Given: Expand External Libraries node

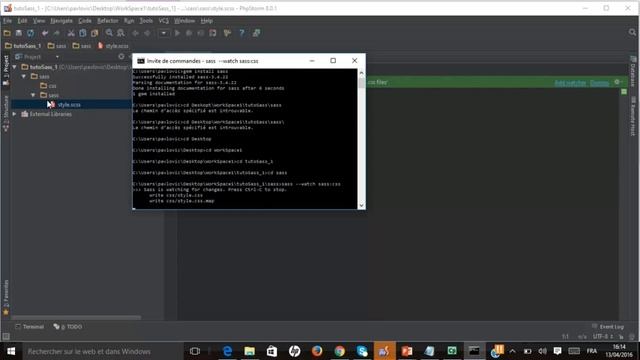Looking at the screenshot, I should click(x=15, y=114).
